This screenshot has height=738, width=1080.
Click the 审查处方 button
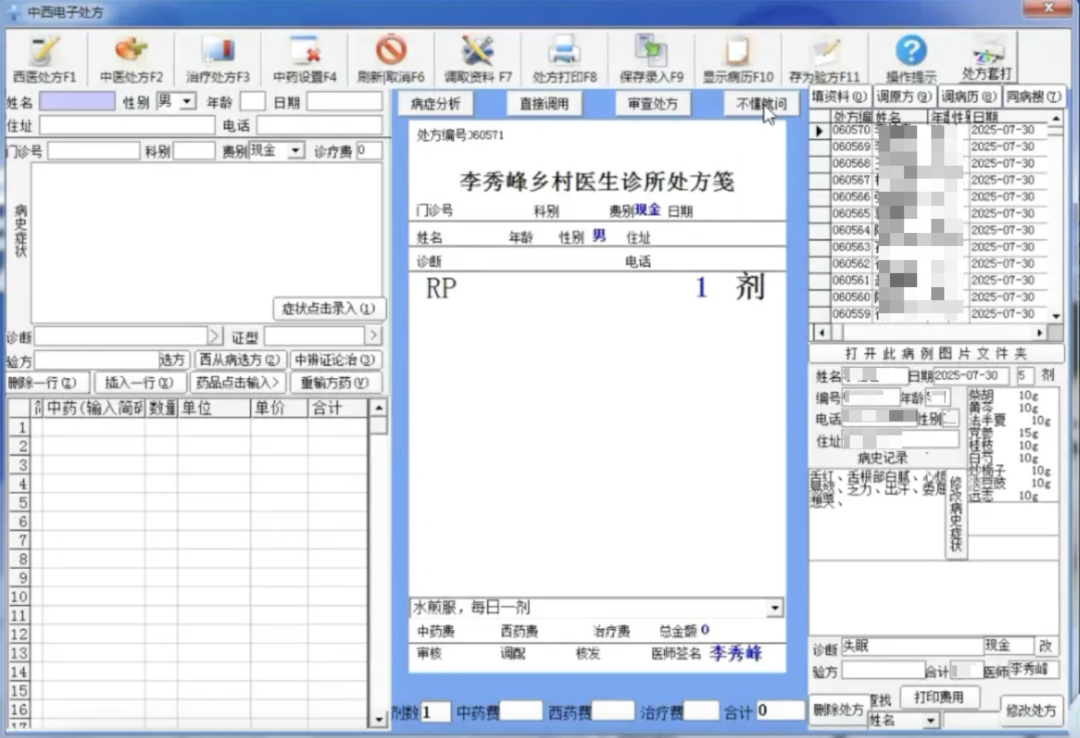tap(652, 104)
